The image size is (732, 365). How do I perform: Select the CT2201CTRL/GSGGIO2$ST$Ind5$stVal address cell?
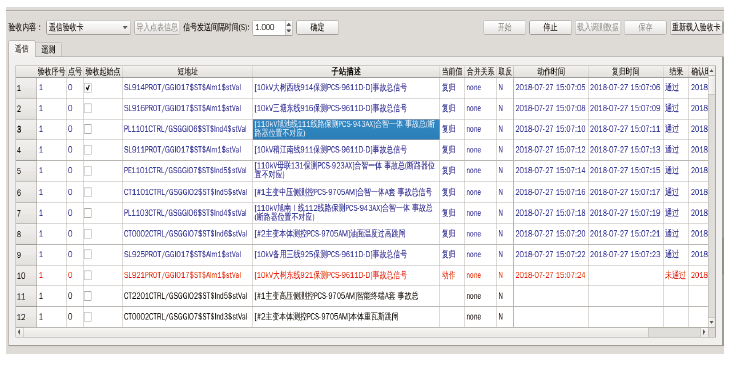187,296
